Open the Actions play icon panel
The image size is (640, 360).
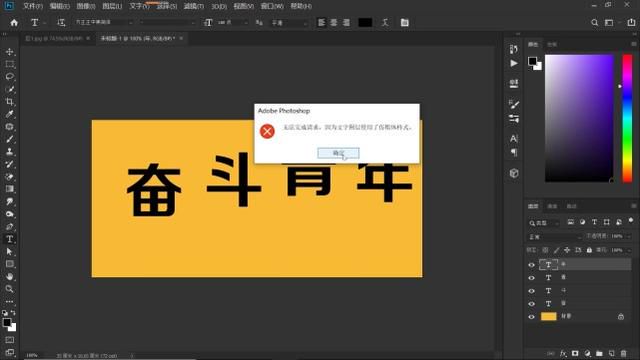514,63
